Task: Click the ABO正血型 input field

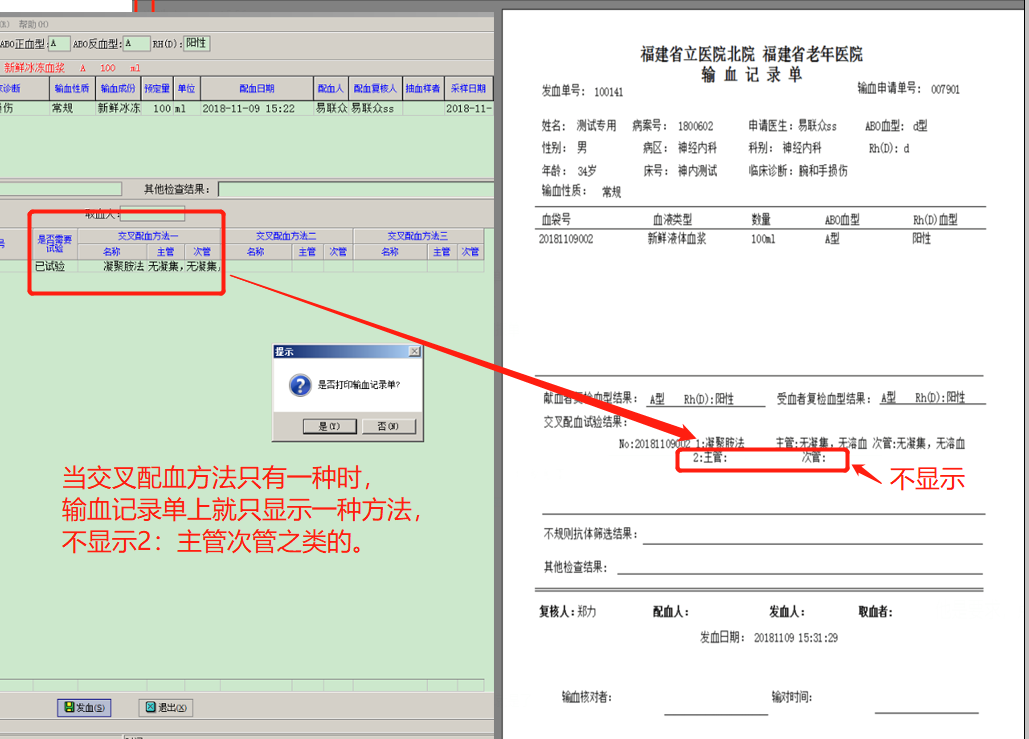Action: coord(59,44)
